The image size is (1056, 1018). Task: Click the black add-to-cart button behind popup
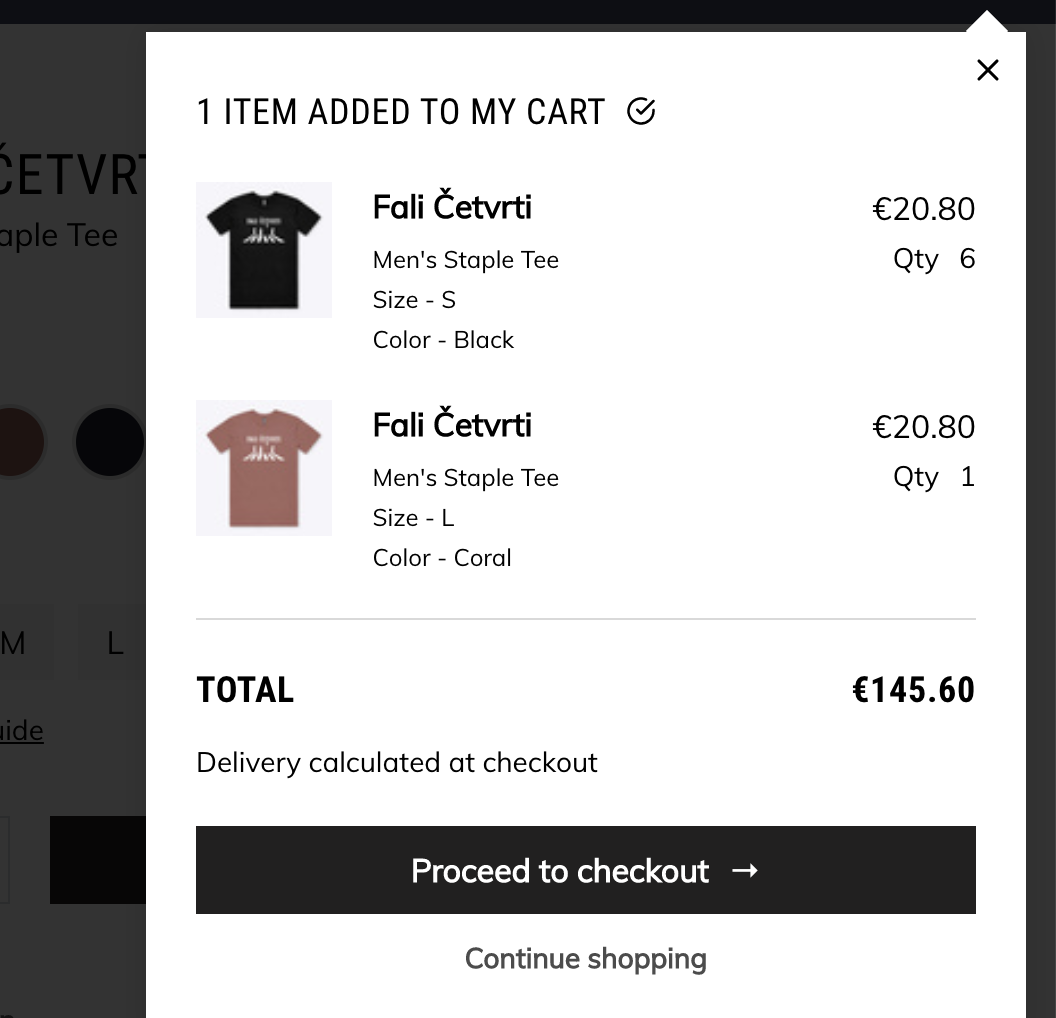pyautogui.click(x=98, y=860)
